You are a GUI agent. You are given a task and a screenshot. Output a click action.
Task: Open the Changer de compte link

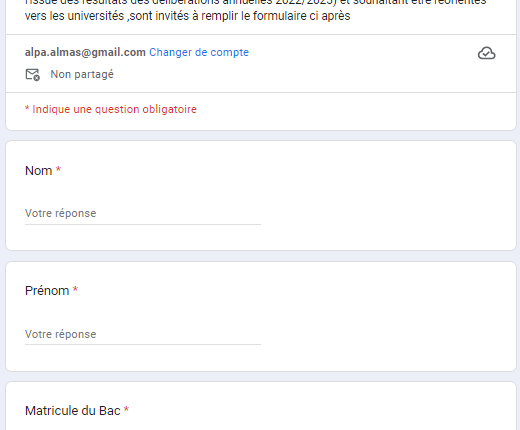tap(199, 52)
